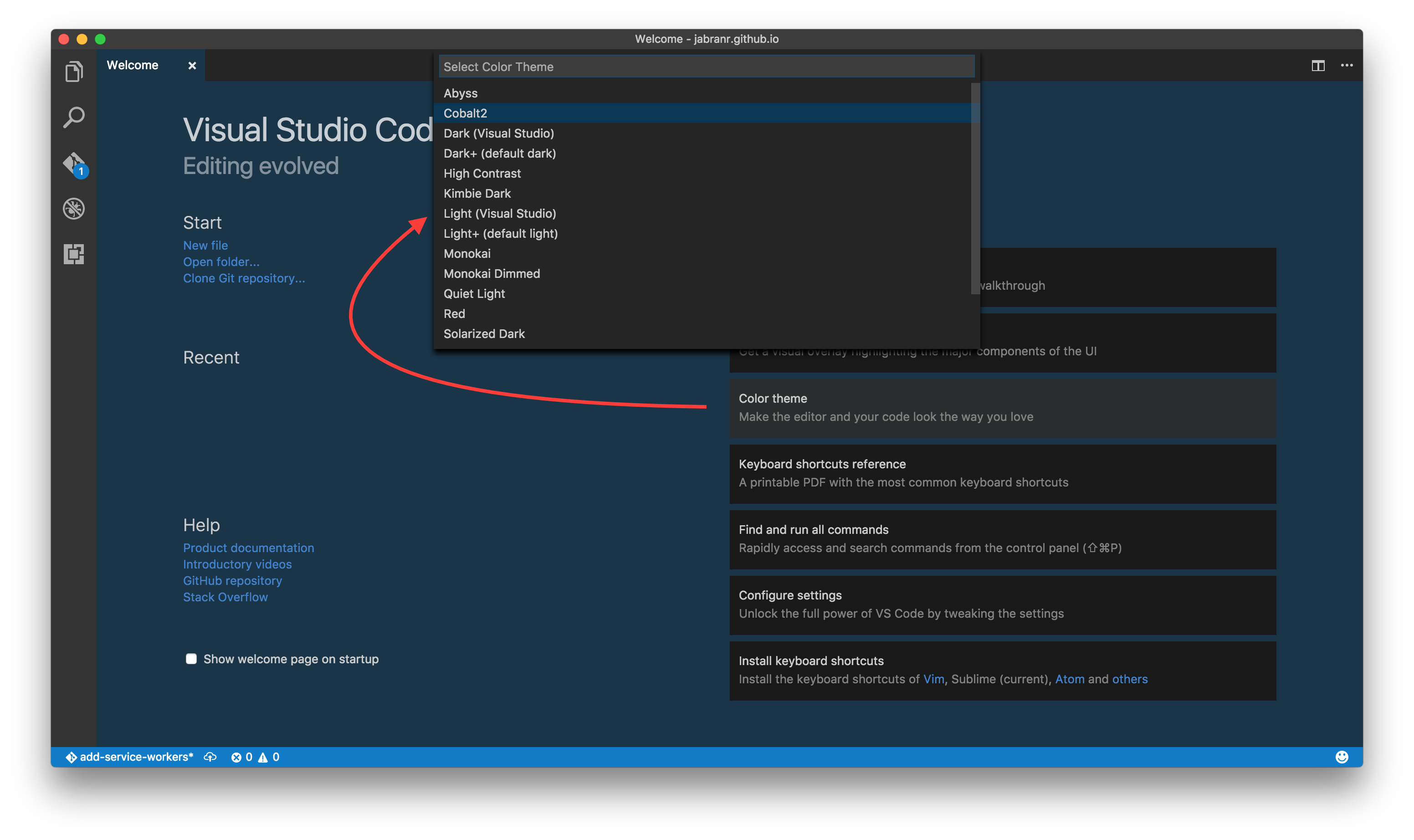Click the feedback smiley icon
This screenshot has height=840, width=1414.
click(x=1342, y=757)
